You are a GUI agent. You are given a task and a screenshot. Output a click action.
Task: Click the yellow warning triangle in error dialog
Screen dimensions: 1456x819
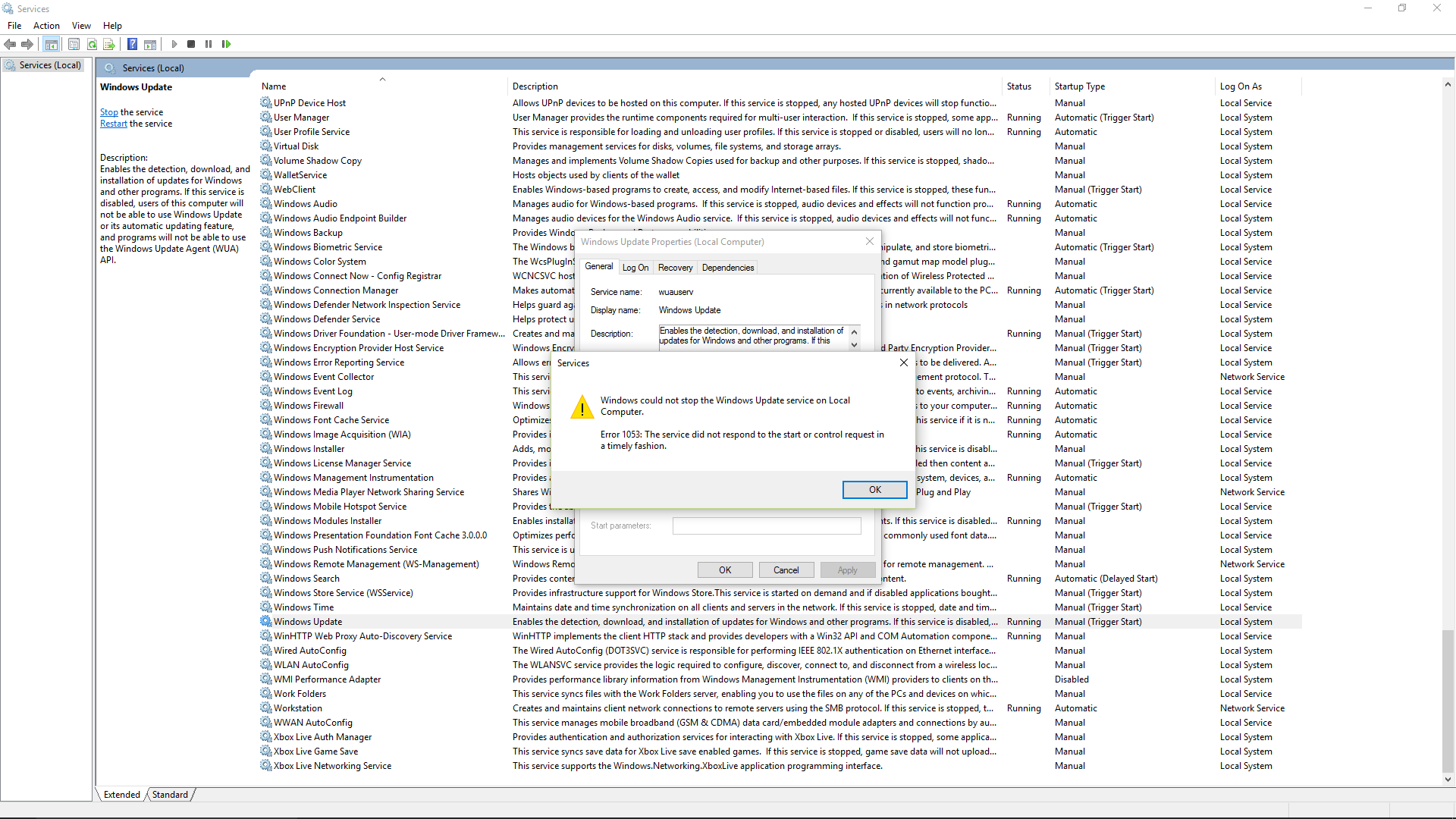582,407
